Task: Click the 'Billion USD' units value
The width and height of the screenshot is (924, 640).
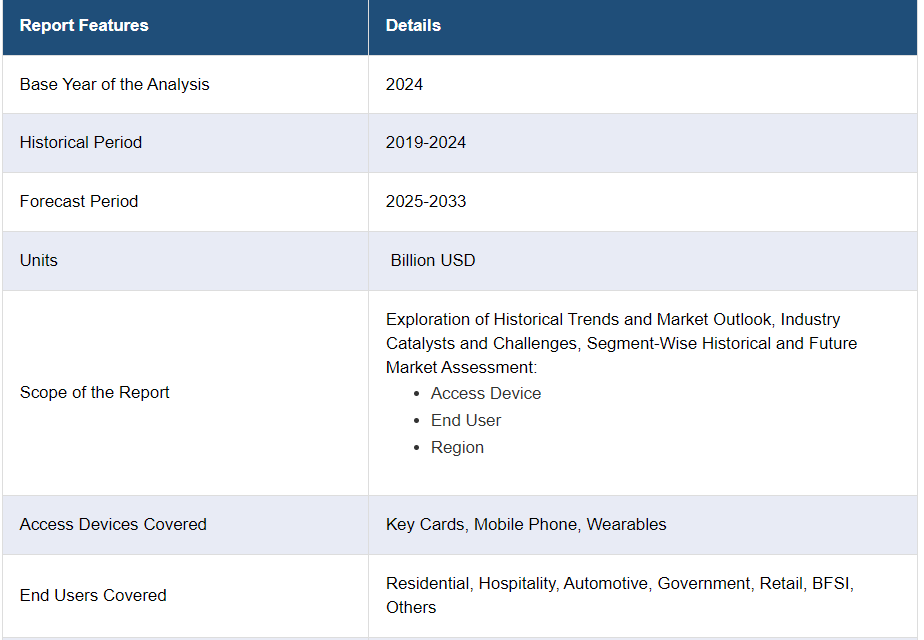Action: click(433, 260)
